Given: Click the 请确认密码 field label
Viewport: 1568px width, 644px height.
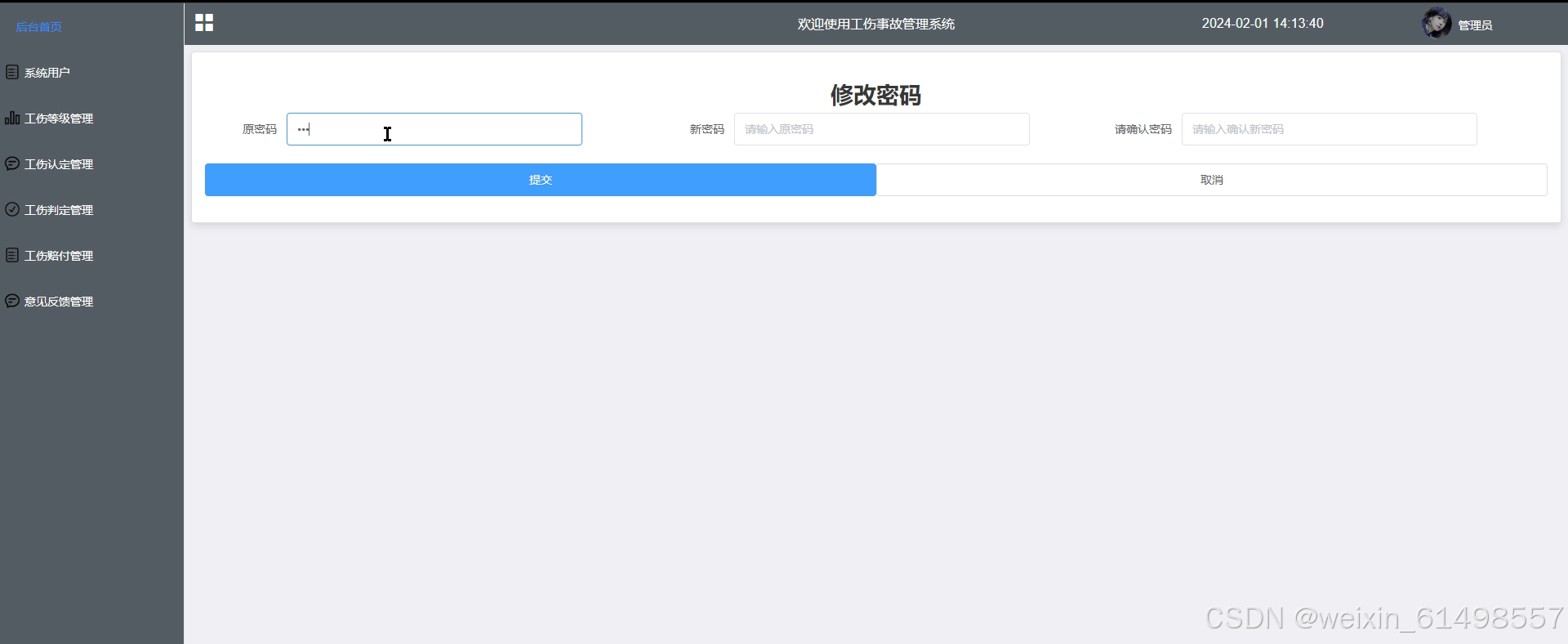Looking at the screenshot, I should 1143,129.
